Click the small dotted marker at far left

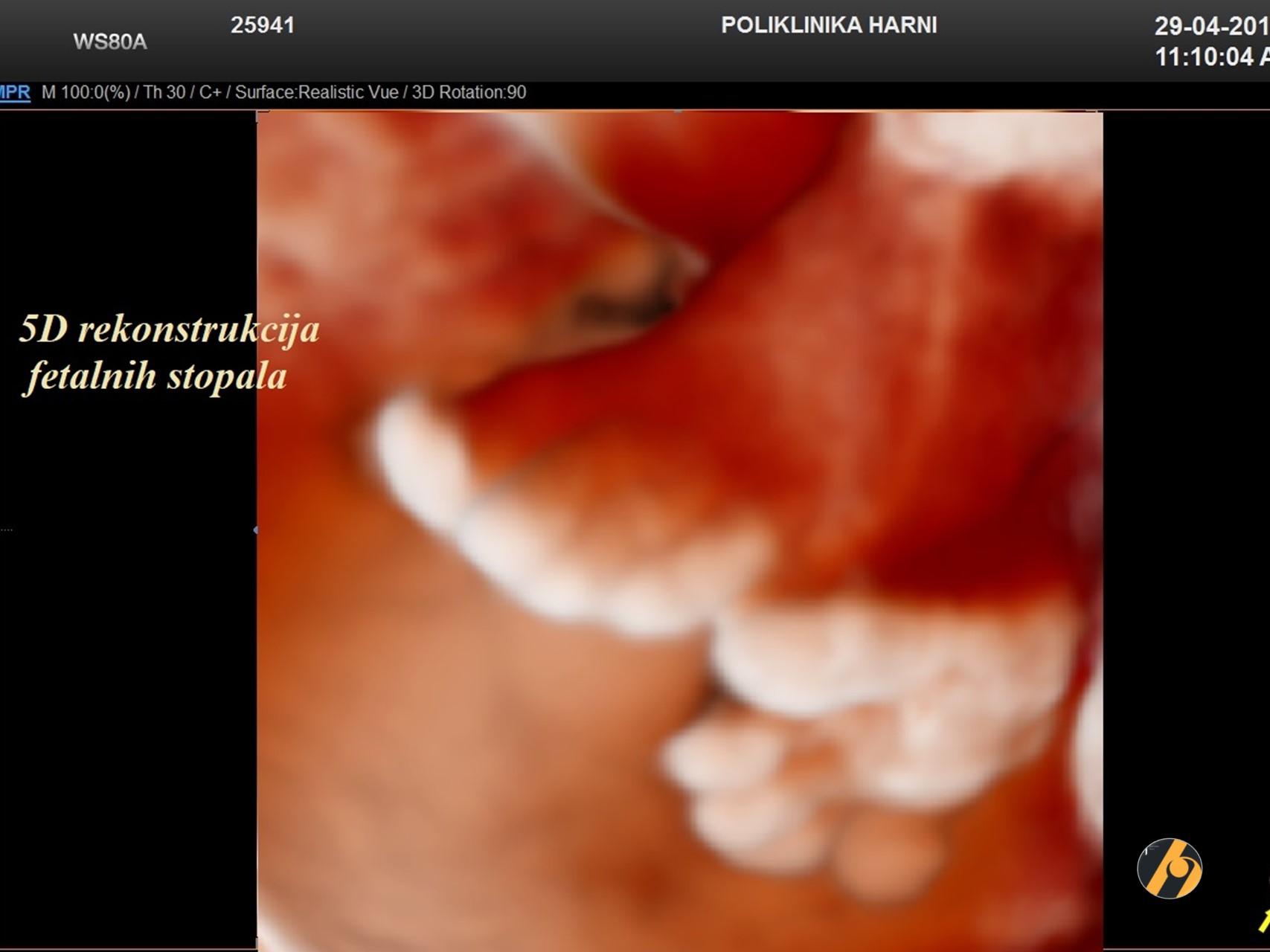tap(7, 530)
